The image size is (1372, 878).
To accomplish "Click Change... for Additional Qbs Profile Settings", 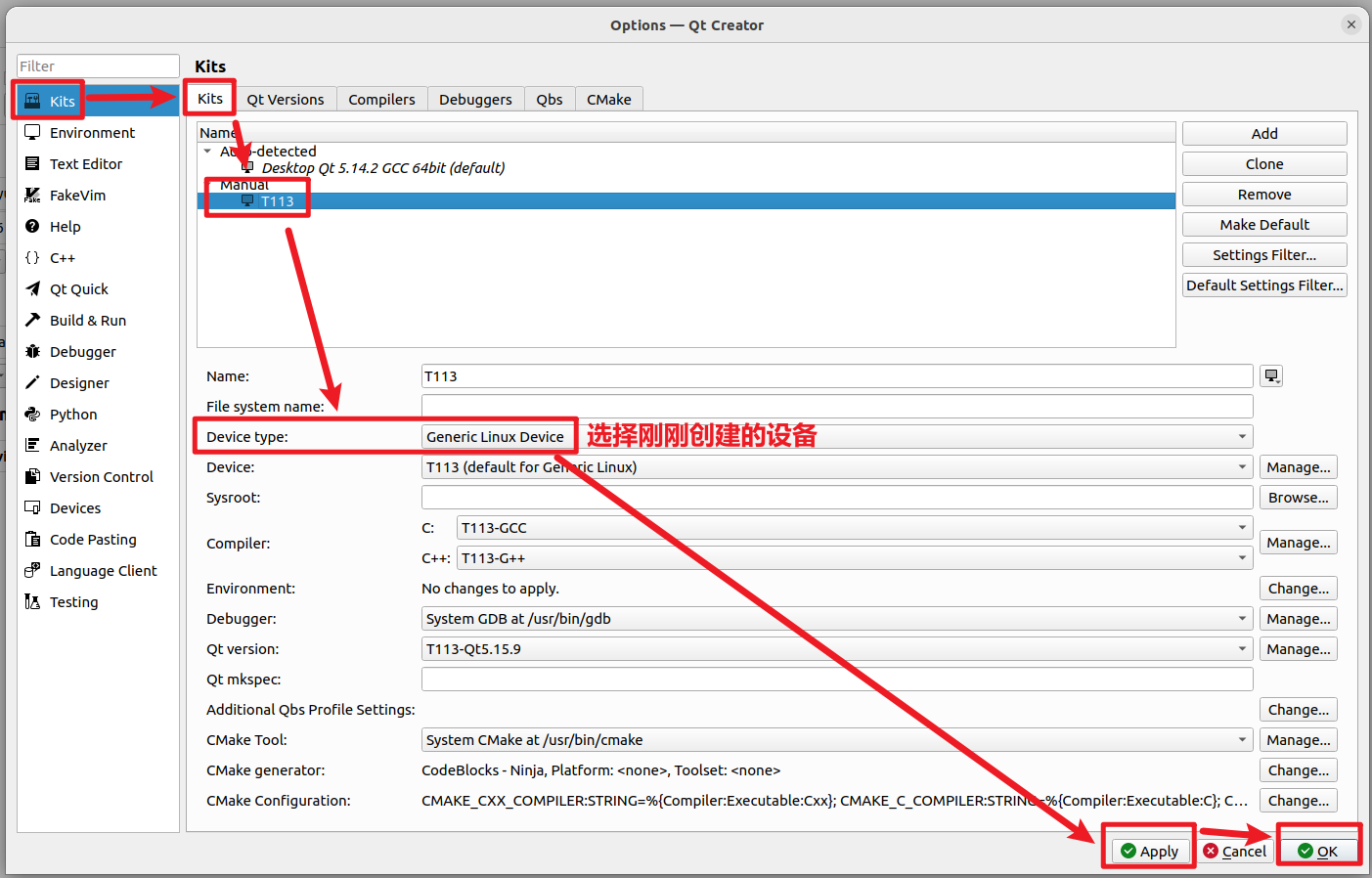I will 1299,709.
